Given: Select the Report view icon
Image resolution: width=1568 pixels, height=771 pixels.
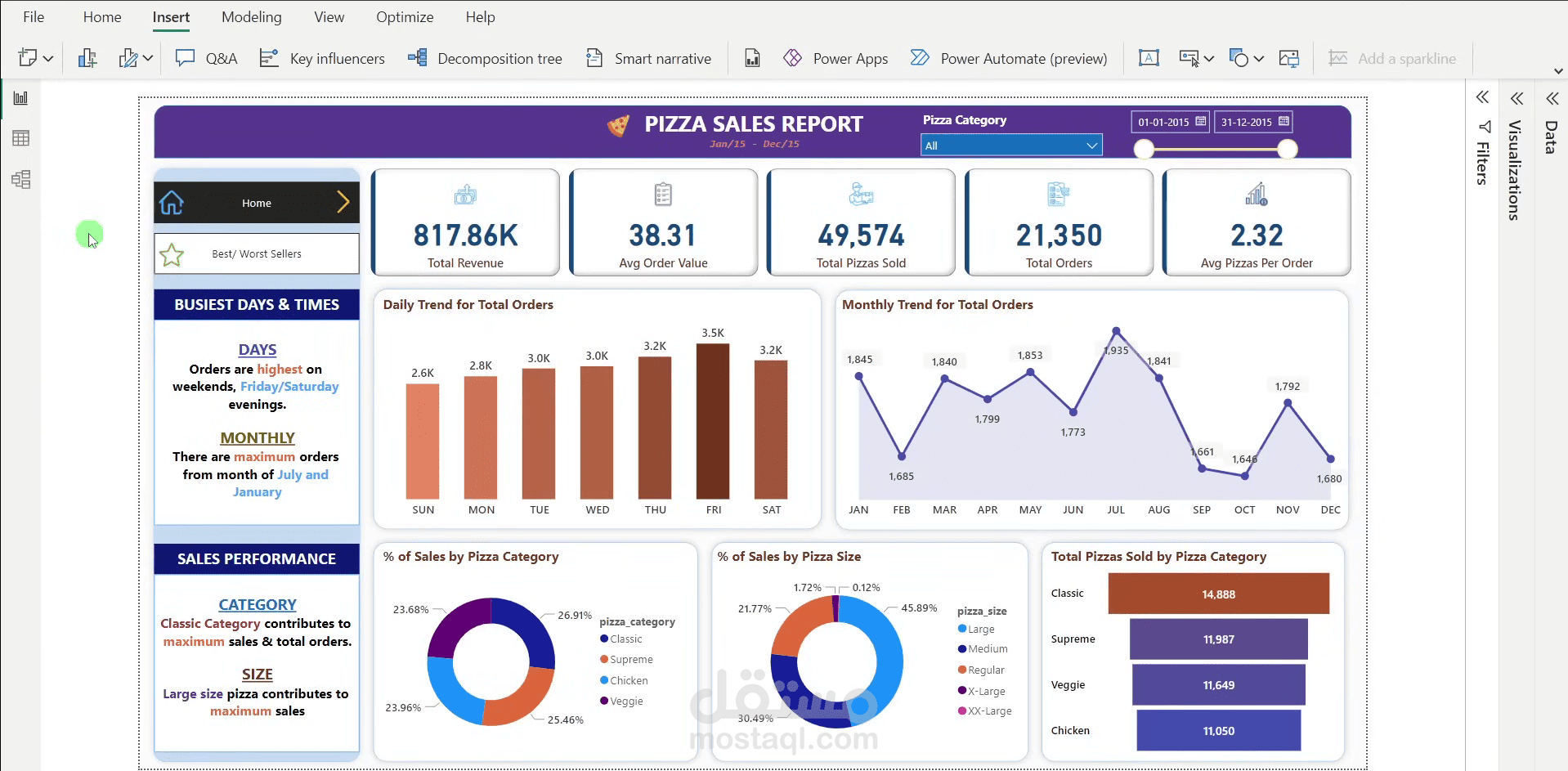Looking at the screenshot, I should (20, 97).
